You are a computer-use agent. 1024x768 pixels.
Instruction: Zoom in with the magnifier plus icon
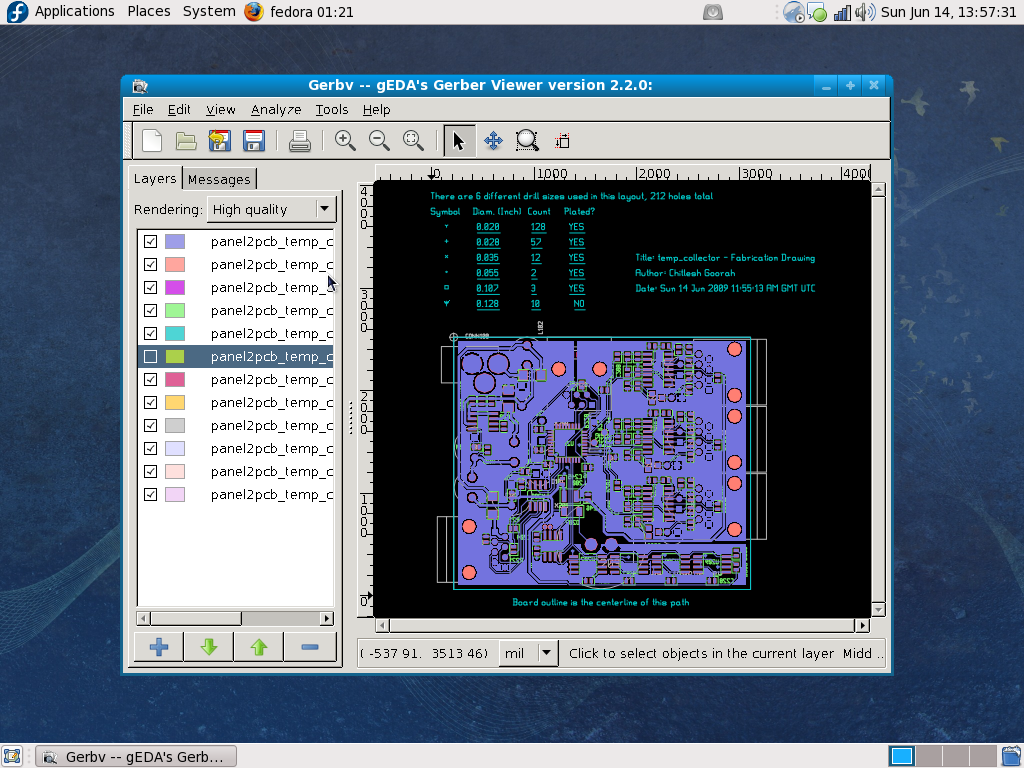[x=345, y=140]
